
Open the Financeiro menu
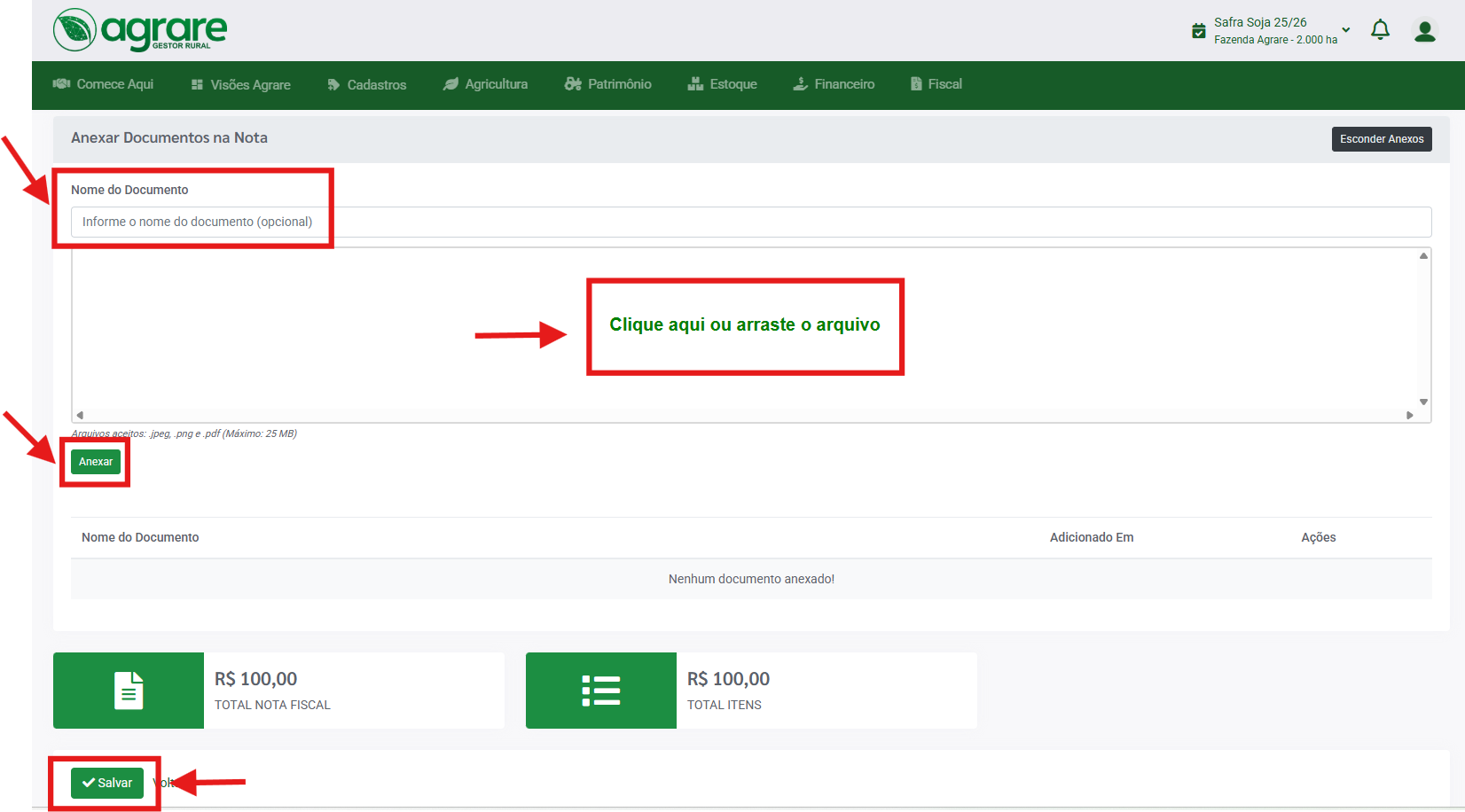(x=834, y=84)
